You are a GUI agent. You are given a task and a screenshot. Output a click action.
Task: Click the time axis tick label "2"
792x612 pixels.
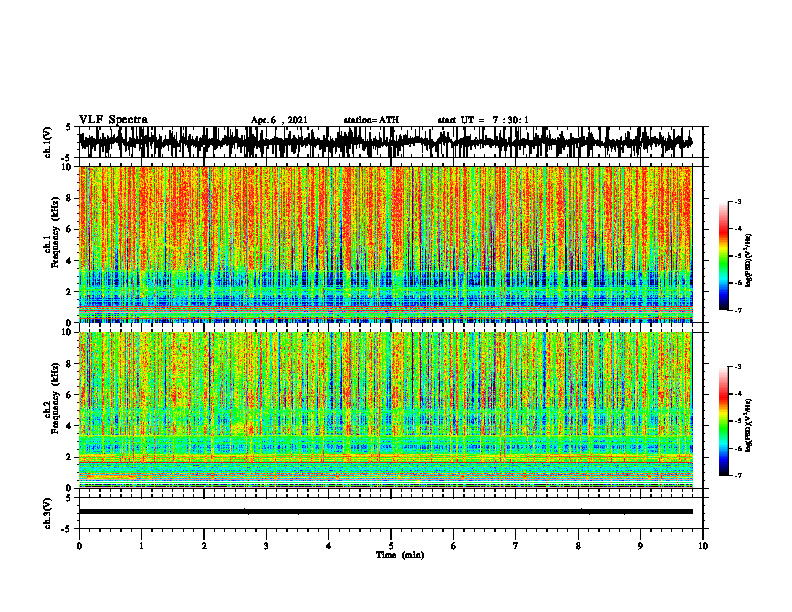pyautogui.click(x=204, y=546)
